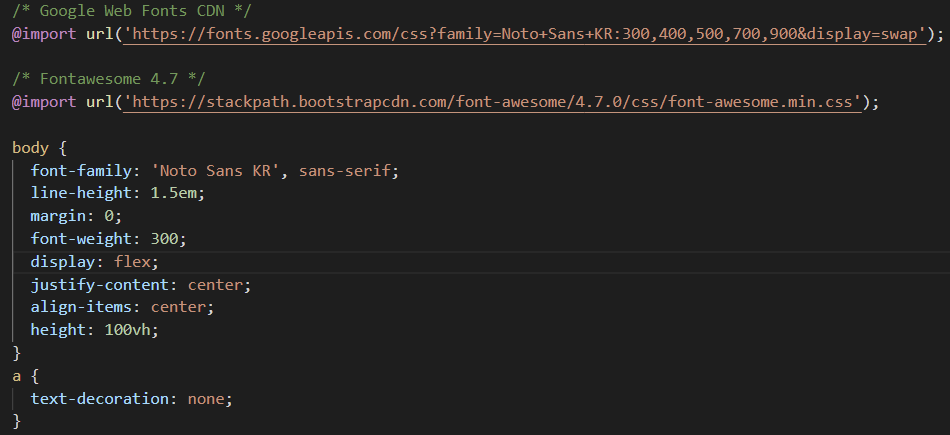950x435 pixels.
Task: Click the center value of align-items
Action: [x=178, y=307]
